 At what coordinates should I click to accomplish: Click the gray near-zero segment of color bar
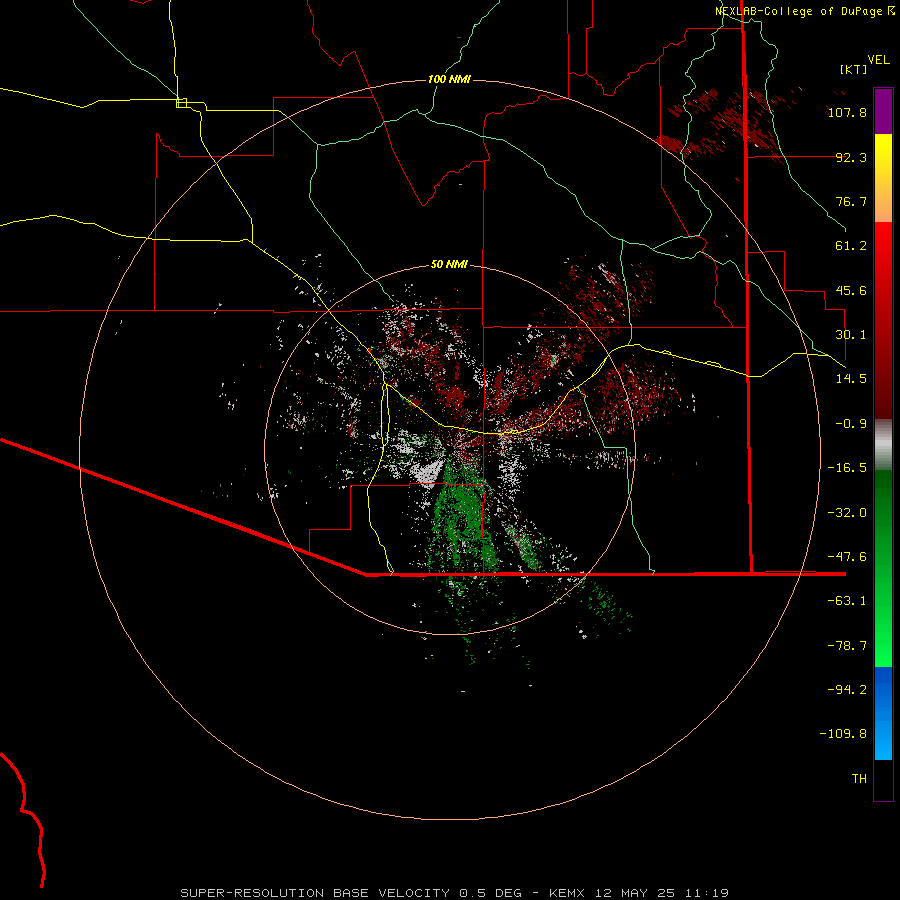(x=883, y=443)
